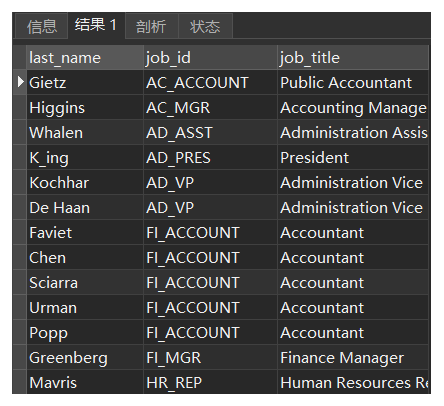This screenshot has width=444, height=406.
Task: Click the last_name column header
Action: (85, 58)
